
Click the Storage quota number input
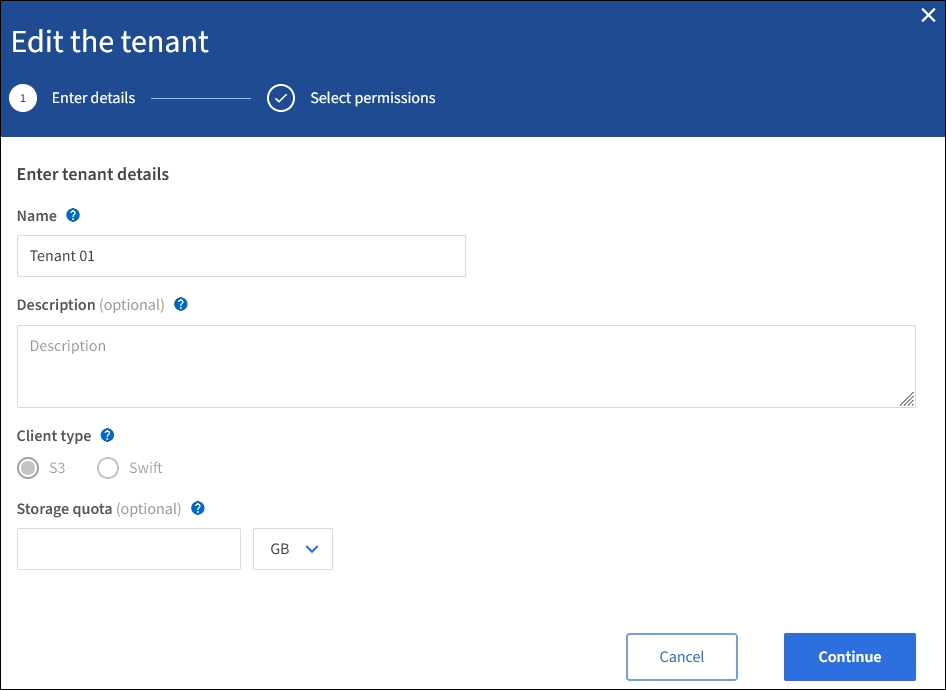tap(129, 549)
